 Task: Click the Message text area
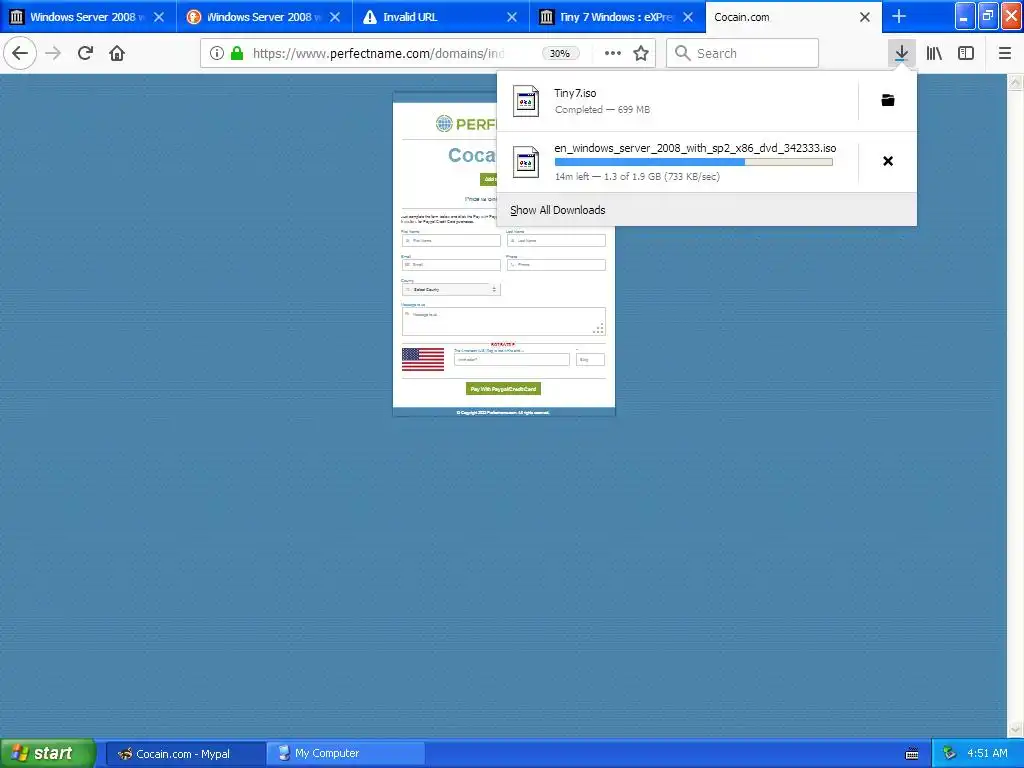point(504,321)
